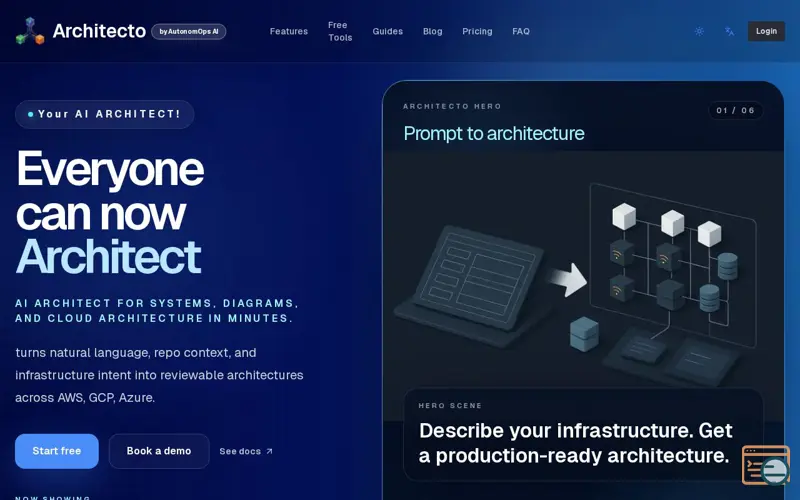Image resolution: width=800 pixels, height=500 pixels.
Task: View the Pricing page
Action: 477,31
